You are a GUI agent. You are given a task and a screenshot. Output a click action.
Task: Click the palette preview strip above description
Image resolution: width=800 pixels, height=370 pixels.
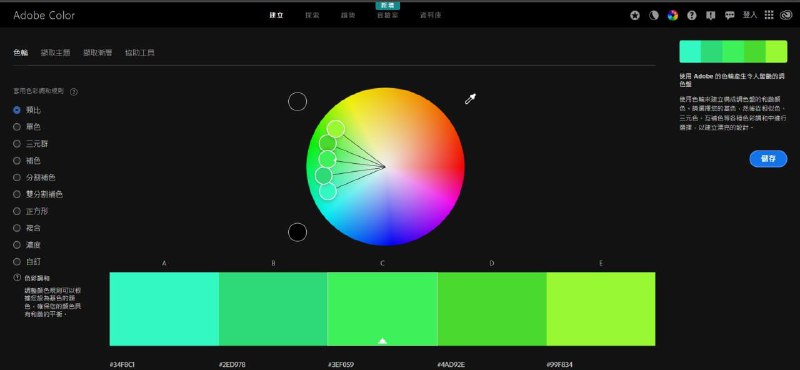pyautogui.click(x=733, y=52)
